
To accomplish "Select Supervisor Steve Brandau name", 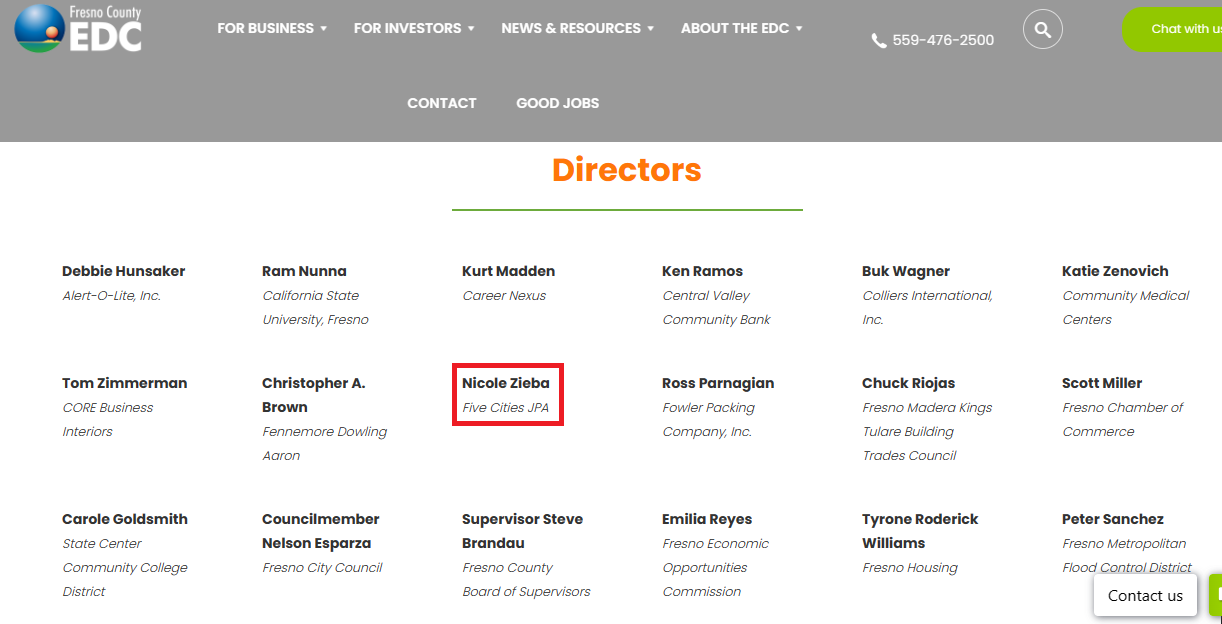I will coord(522,531).
